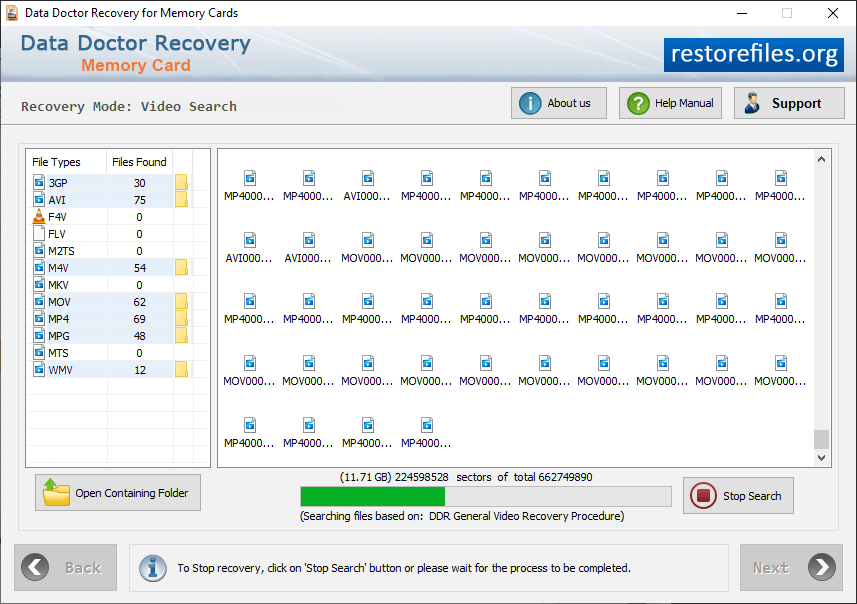Open the folder icon in the MOV row
The height and width of the screenshot is (604, 857).
coord(181,301)
